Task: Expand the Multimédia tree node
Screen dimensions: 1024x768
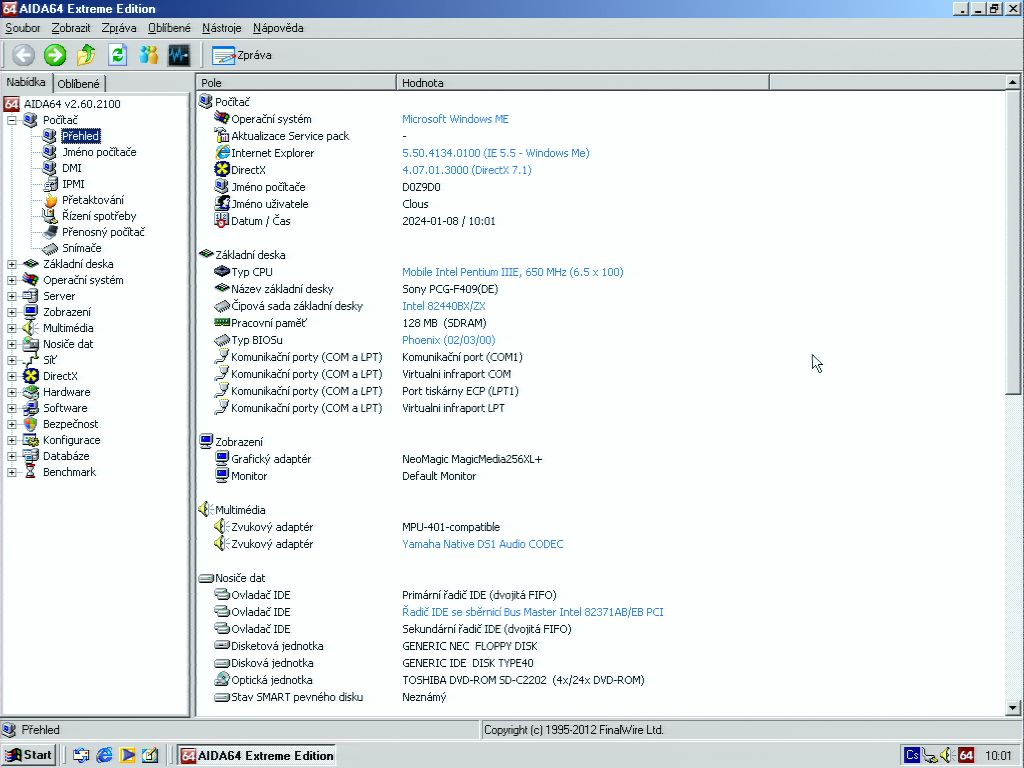Action: pyautogui.click(x=12, y=328)
